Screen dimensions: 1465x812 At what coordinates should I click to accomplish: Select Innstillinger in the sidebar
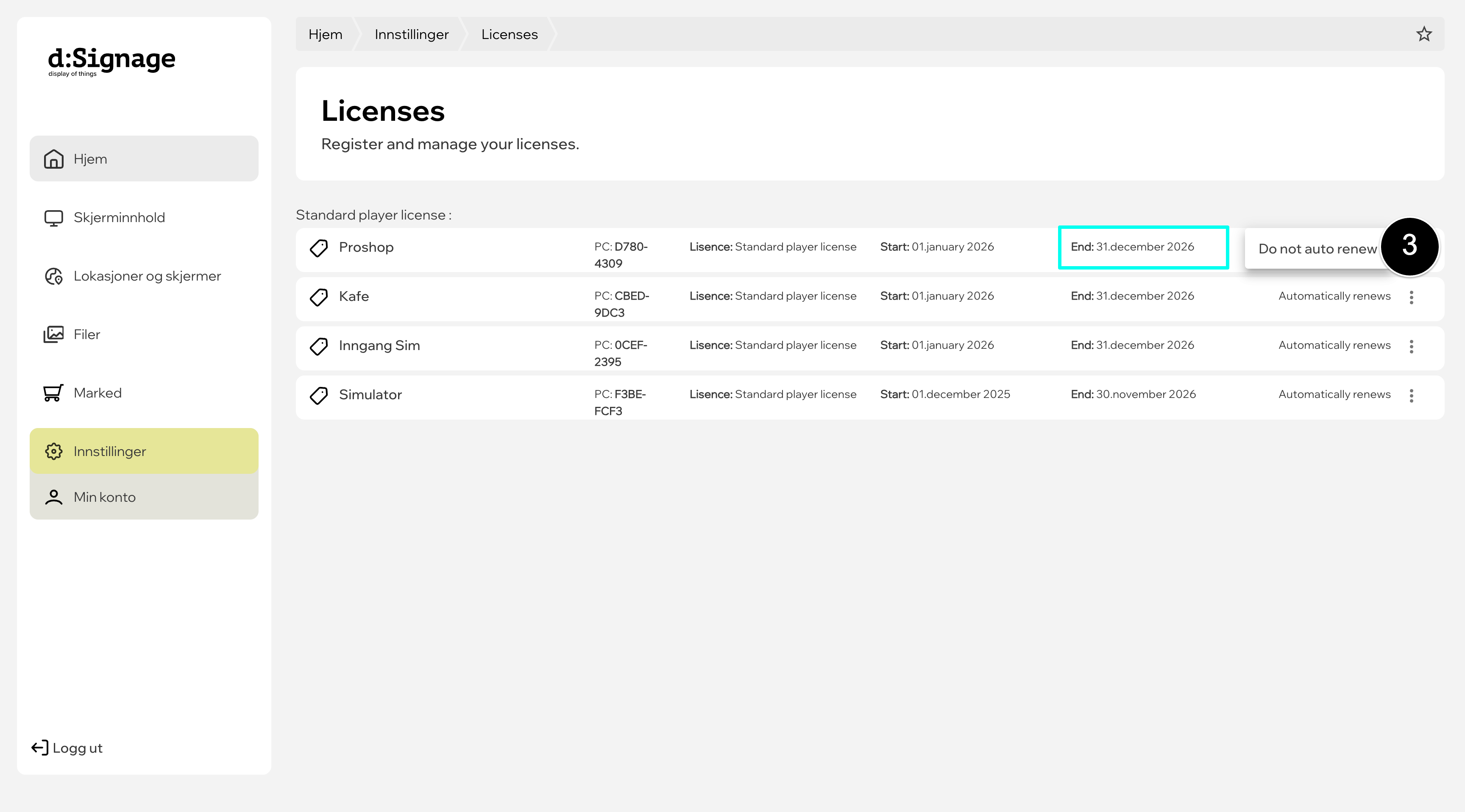click(144, 451)
